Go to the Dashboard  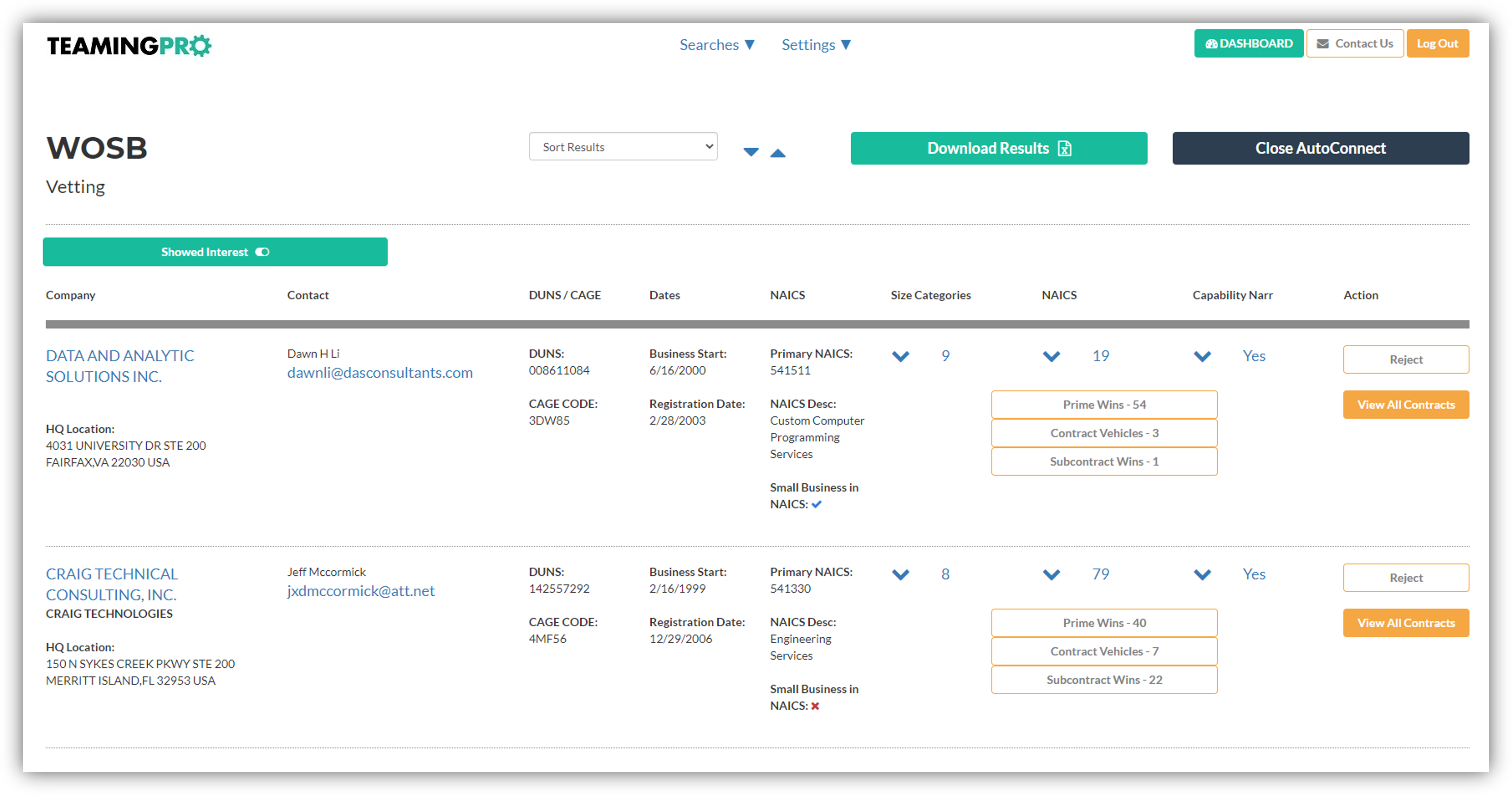[1248, 44]
